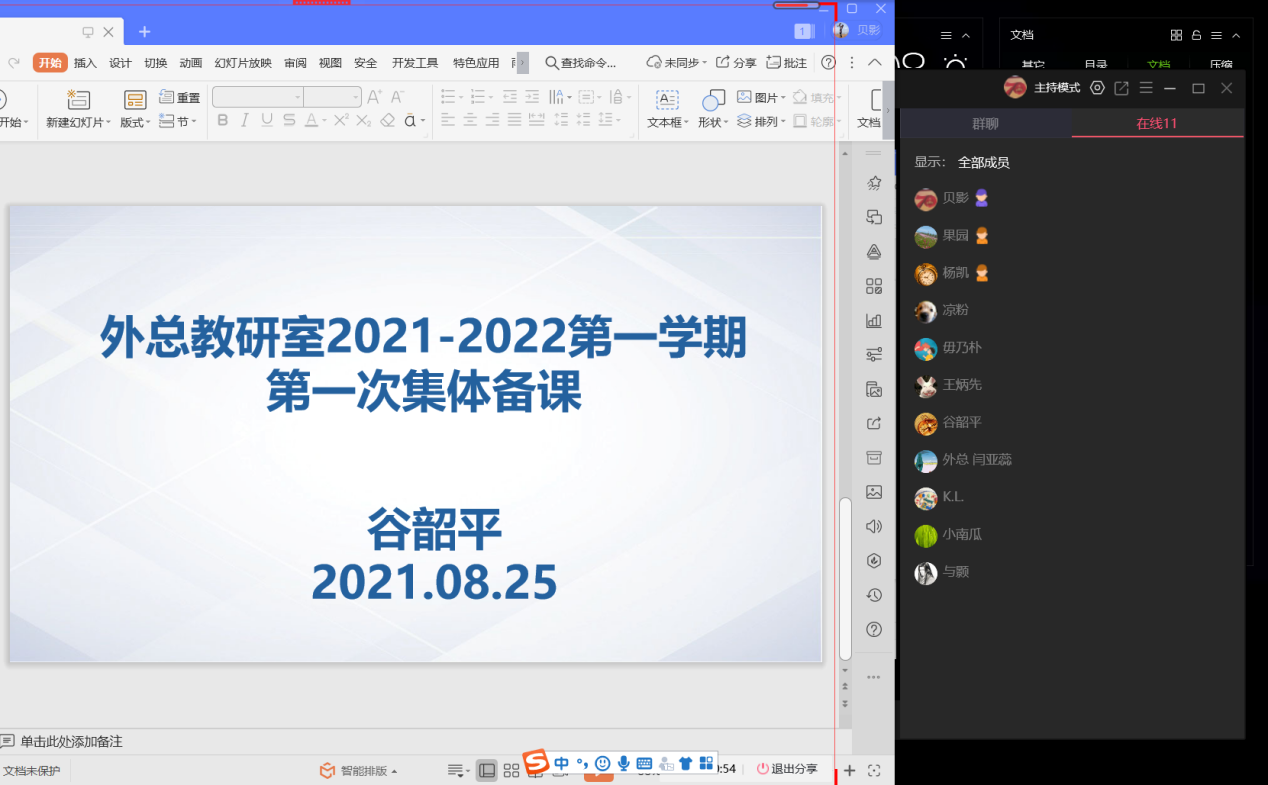The width and height of the screenshot is (1268, 785).
Task: Toggle Bold formatting in the ribbon
Action: point(222,121)
